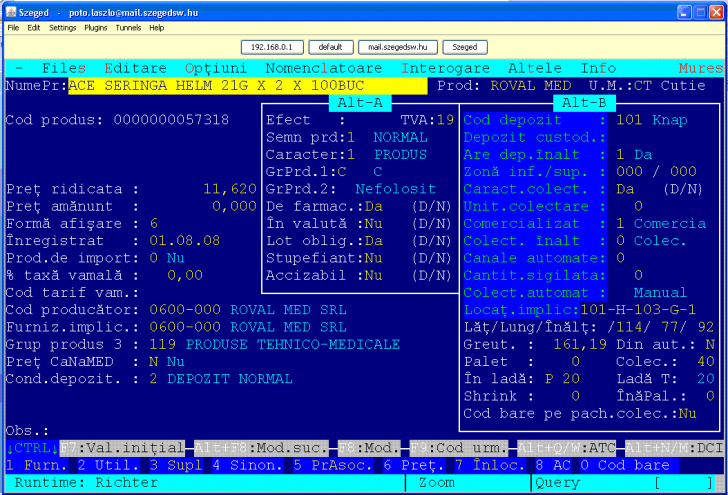Click the Alt-B panel header
This screenshot has height=495, width=728.
tap(583, 102)
